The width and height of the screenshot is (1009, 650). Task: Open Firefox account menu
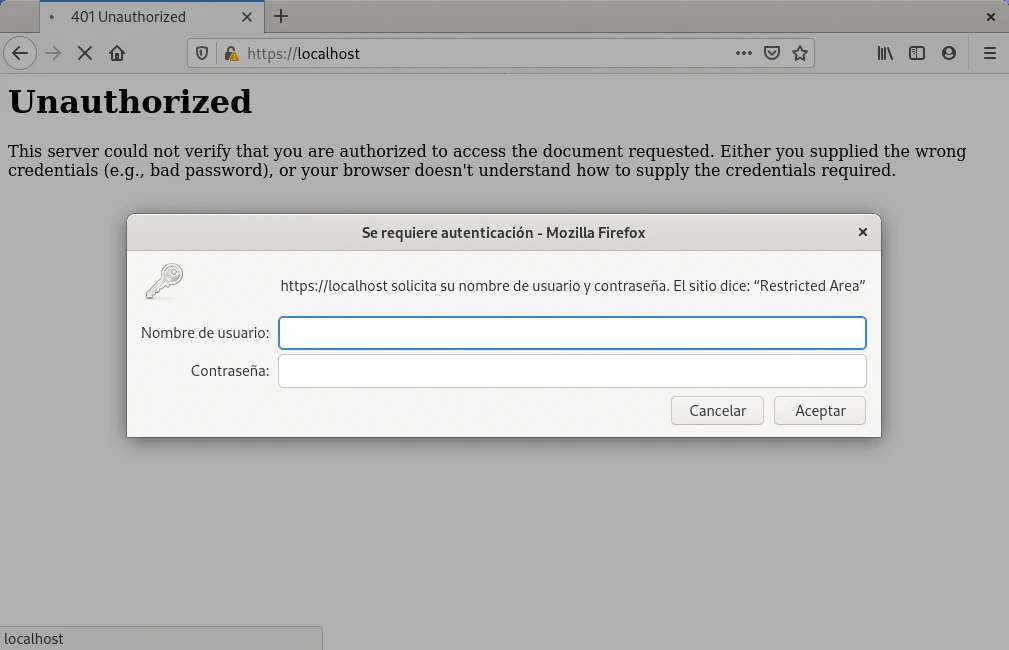pyautogui.click(x=949, y=53)
